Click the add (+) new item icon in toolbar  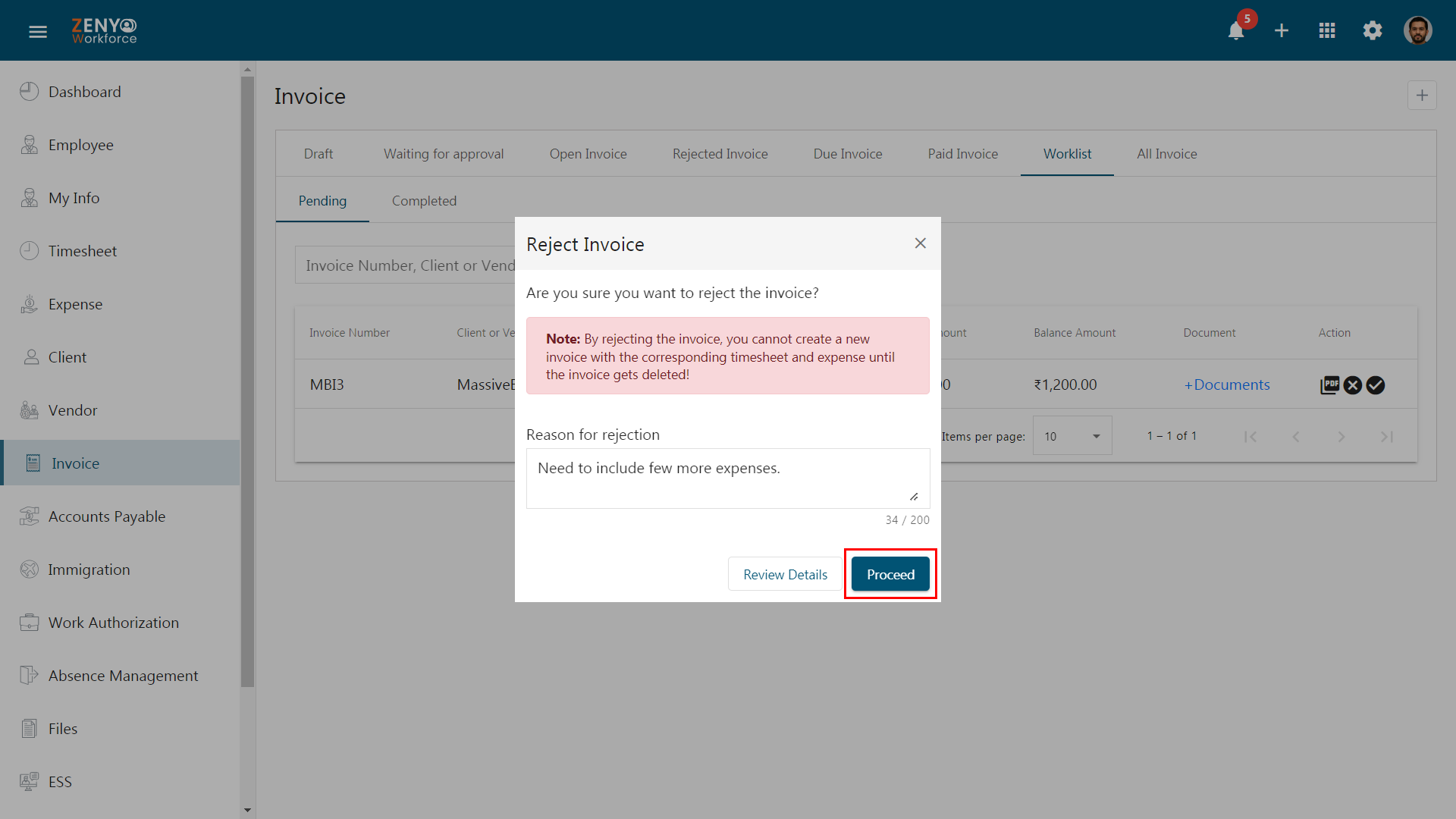coord(1282,31)
